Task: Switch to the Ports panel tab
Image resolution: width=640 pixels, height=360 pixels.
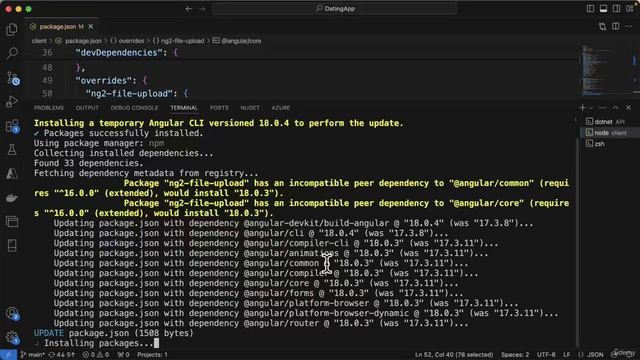Action: tap(219, 108)
